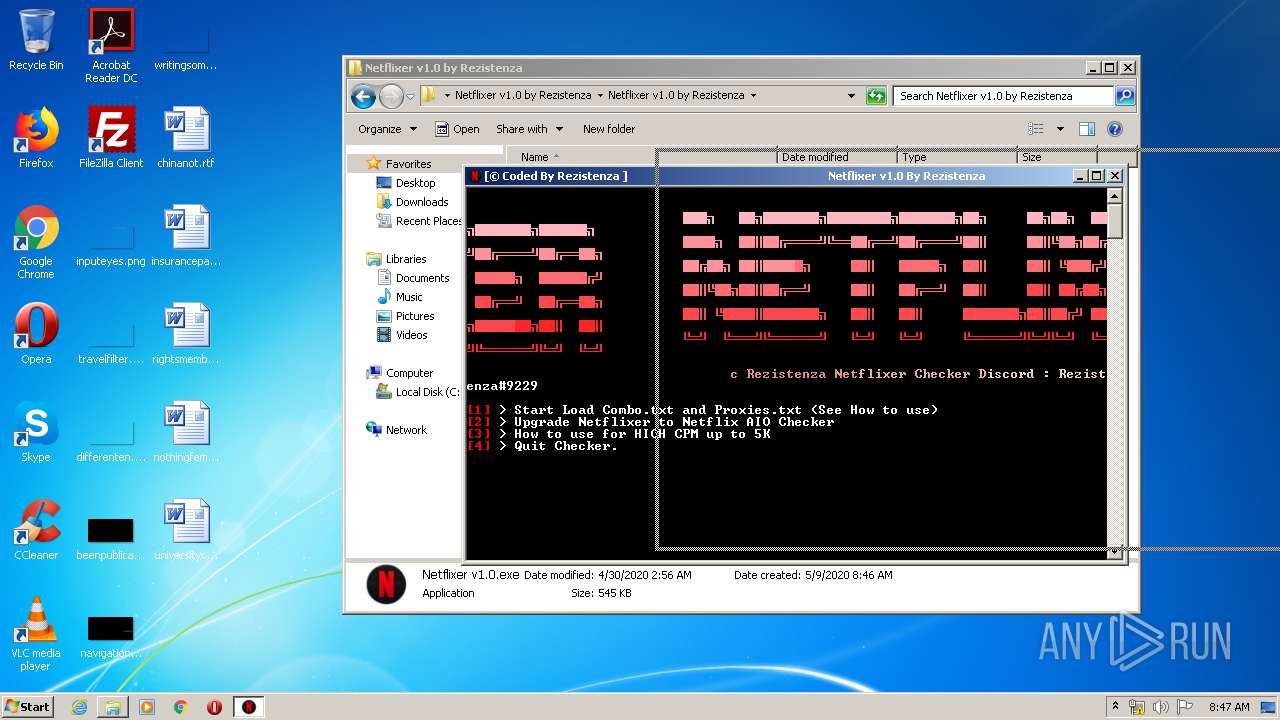Open Windows Media Player taskbar icon
This screenshot has height=720, width=1280.
coord(147,707)
